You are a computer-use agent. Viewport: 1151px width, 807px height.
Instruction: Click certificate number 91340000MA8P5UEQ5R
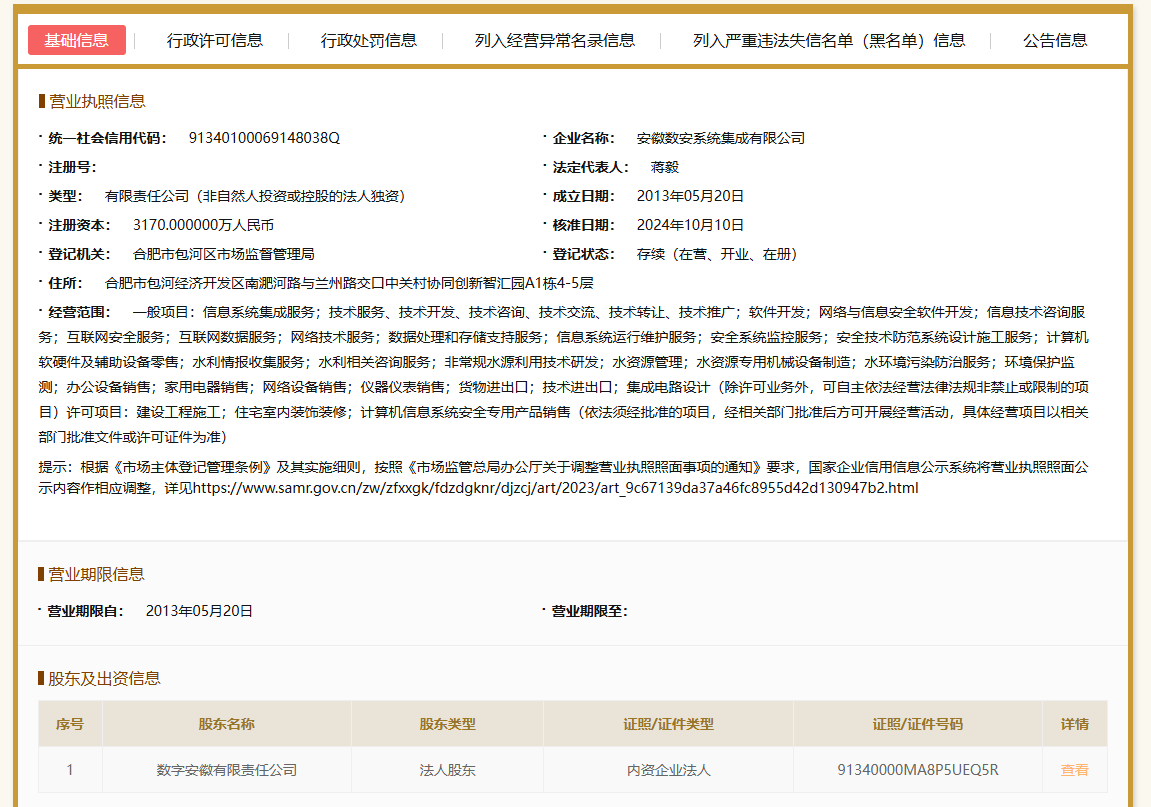(x=918, y=770)
